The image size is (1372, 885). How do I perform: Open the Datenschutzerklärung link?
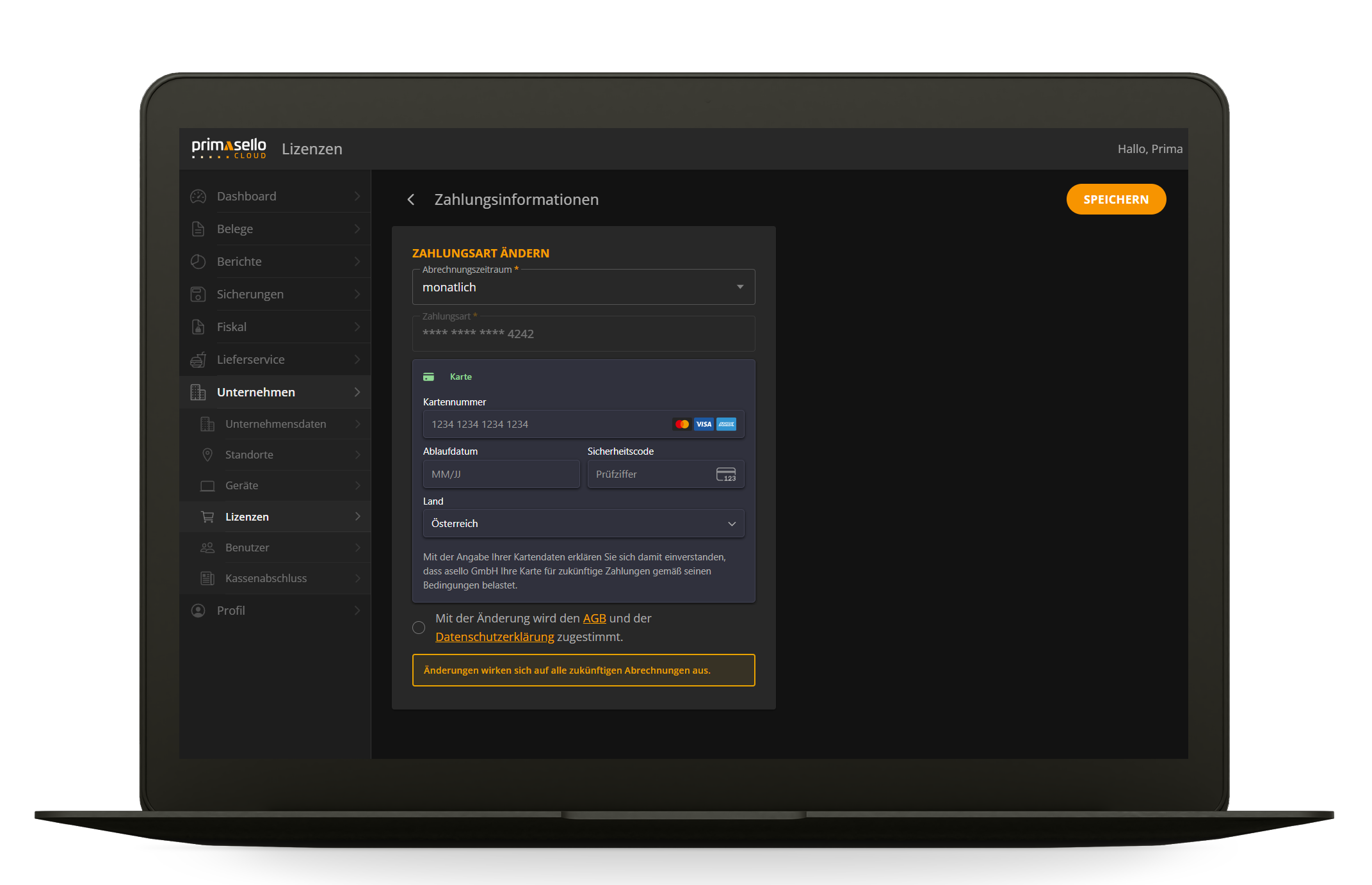click(494, 637)
